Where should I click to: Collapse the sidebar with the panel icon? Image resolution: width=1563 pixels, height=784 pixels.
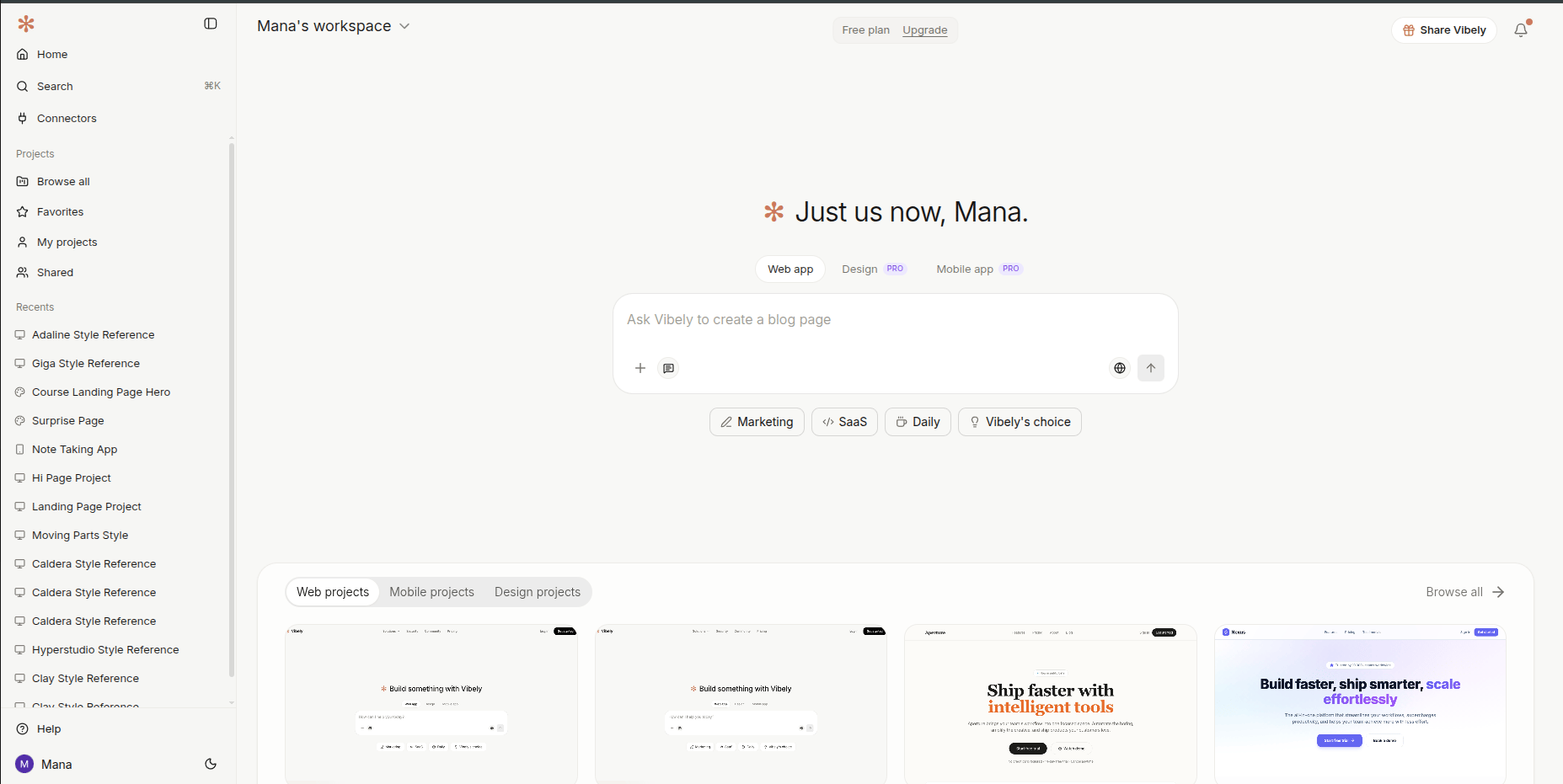[x=211, y=24]
